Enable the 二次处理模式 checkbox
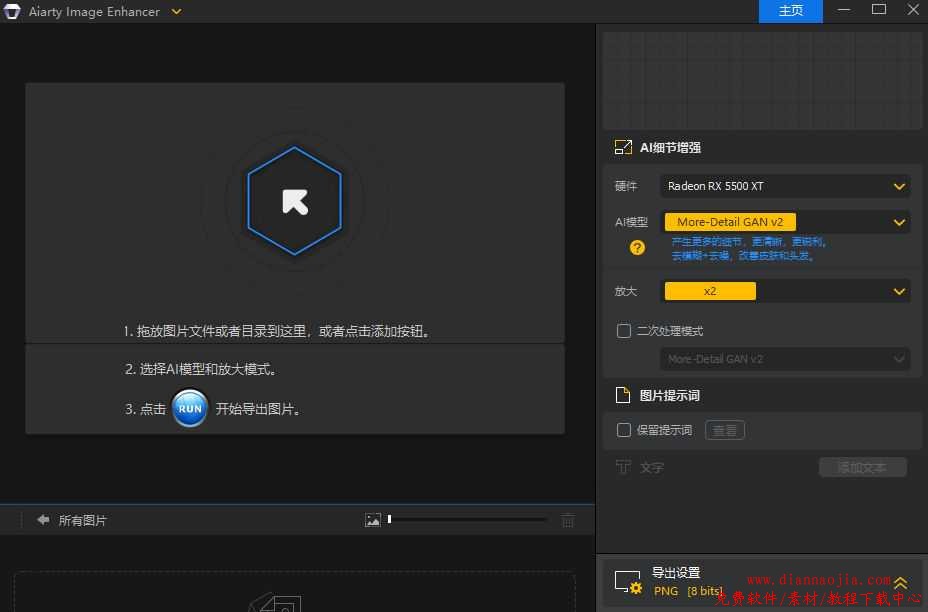Image resolution: width=928 pixels, height=612 pixels. (x=624, y=331)
